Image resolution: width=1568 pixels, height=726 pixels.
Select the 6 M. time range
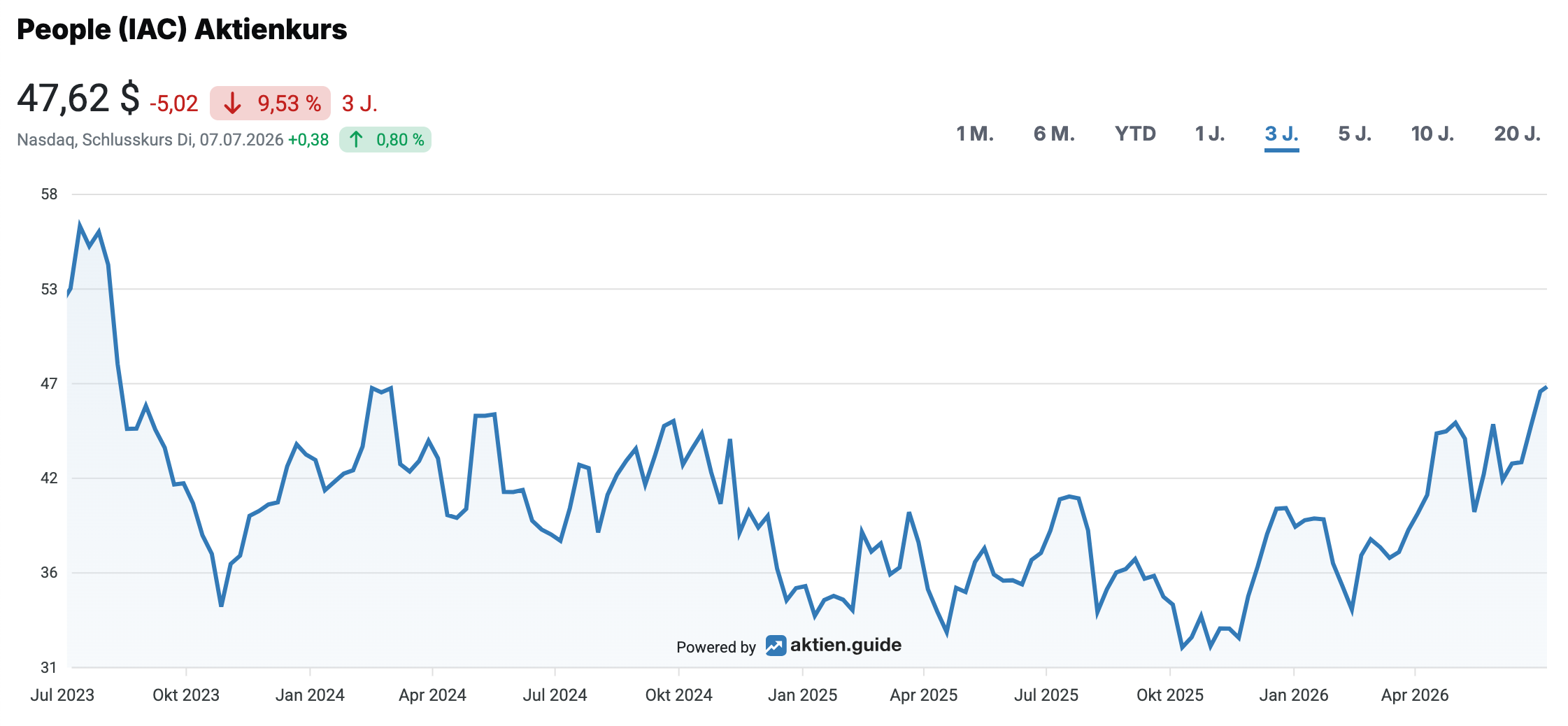(x=1054, y=134)
